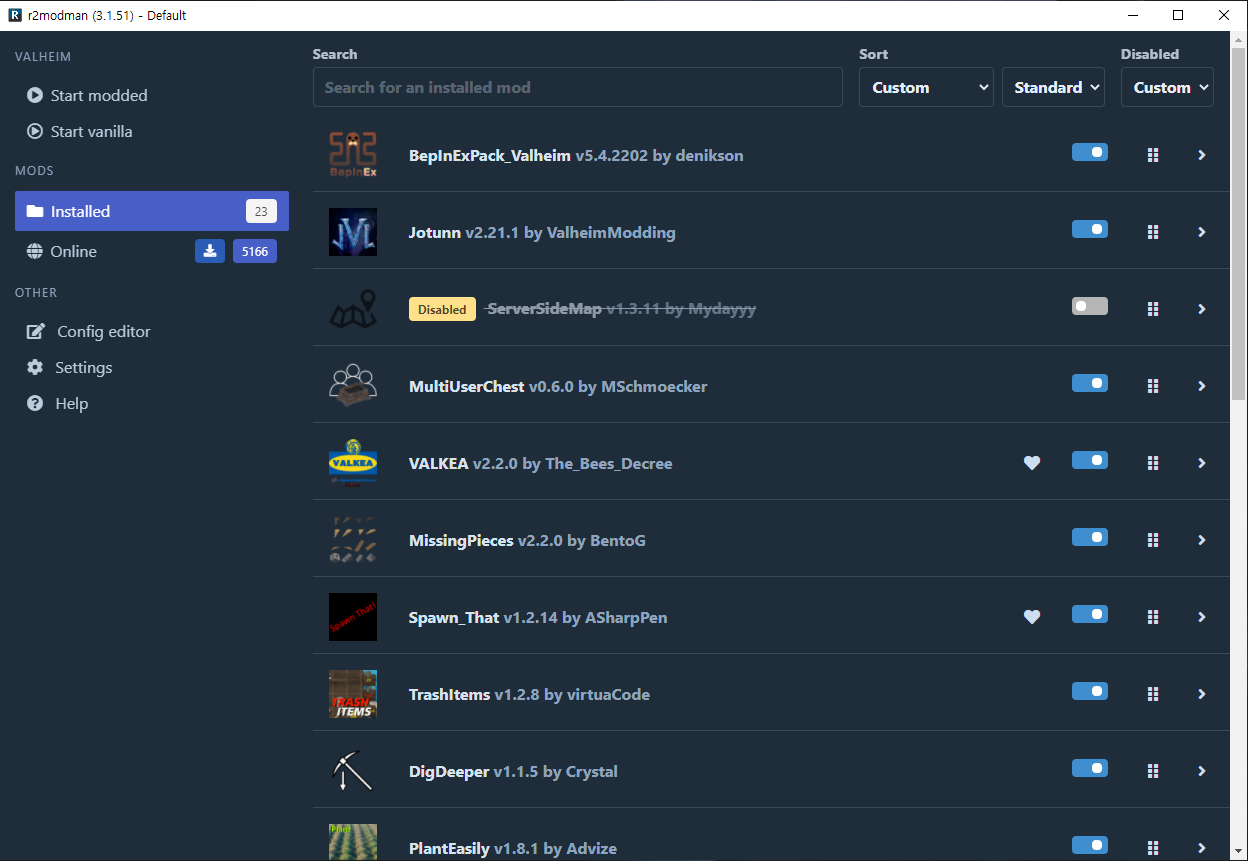The width and height of the screenshot is (1248, 861).
Task: Disable the MultiUserChest mod toggle
Action: 1090,383
